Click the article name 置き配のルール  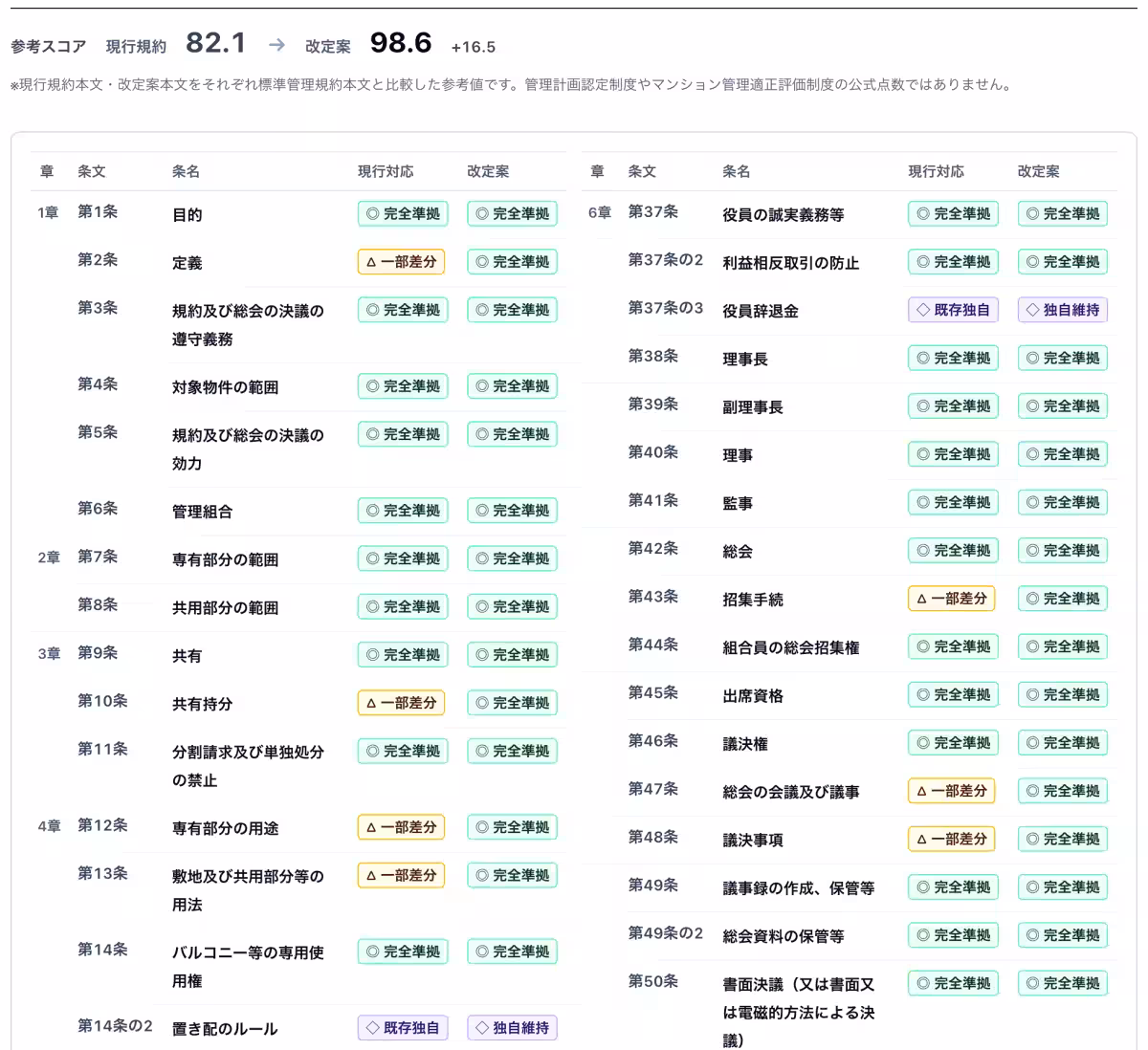coord(225,1029)
